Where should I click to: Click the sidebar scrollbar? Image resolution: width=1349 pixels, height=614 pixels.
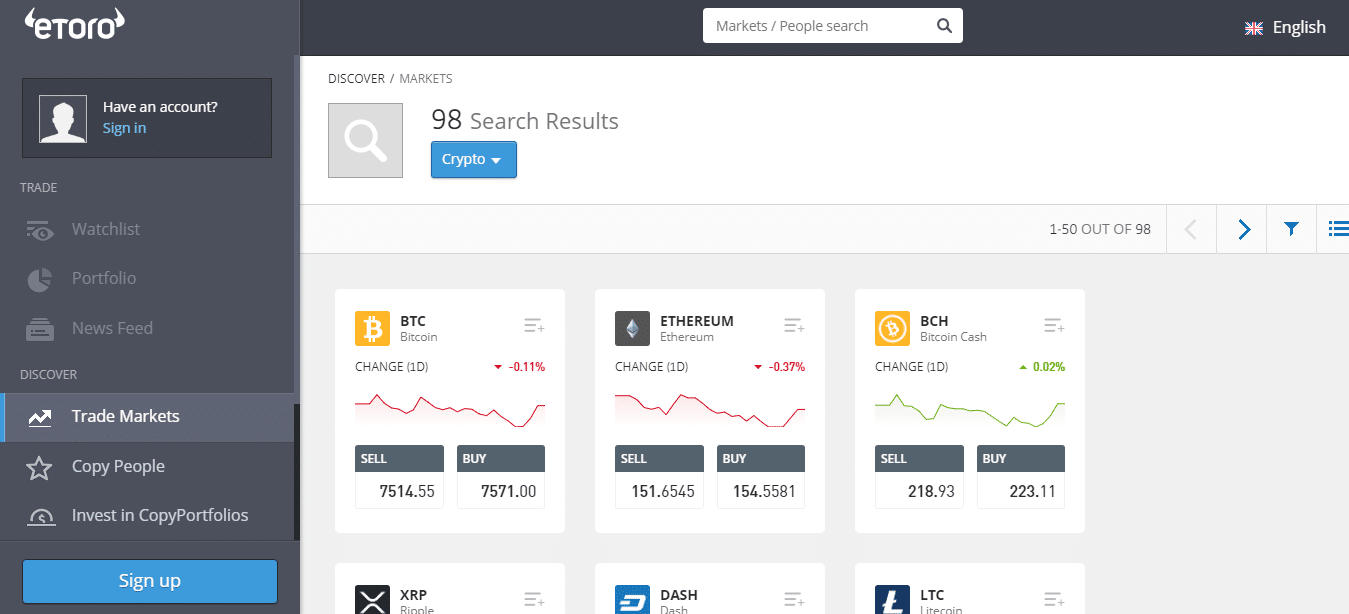click(x=297, y=471)
